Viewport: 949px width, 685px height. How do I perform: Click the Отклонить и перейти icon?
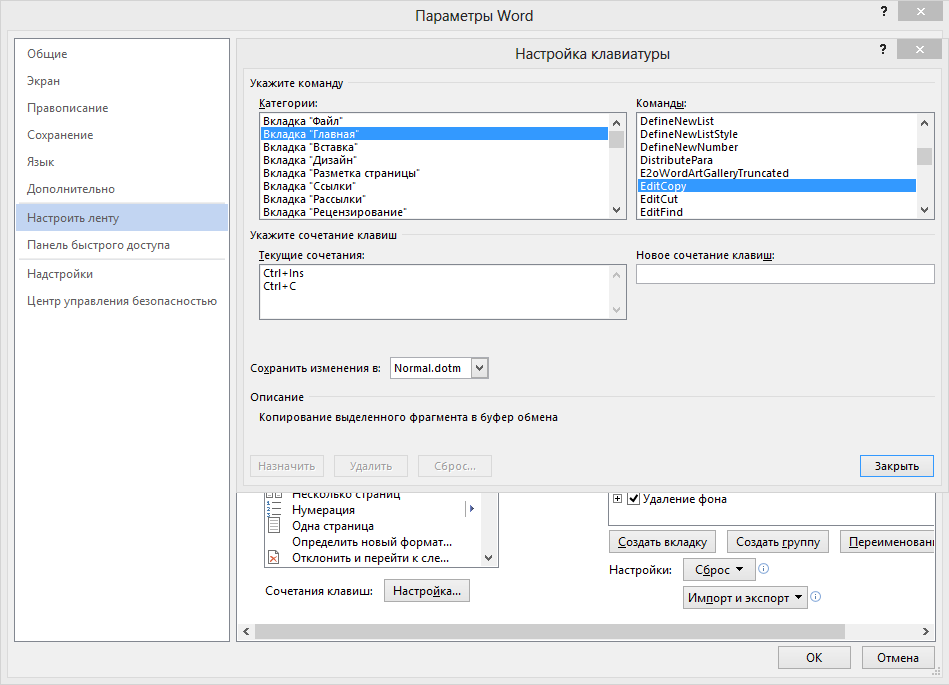tap(274, 557)
